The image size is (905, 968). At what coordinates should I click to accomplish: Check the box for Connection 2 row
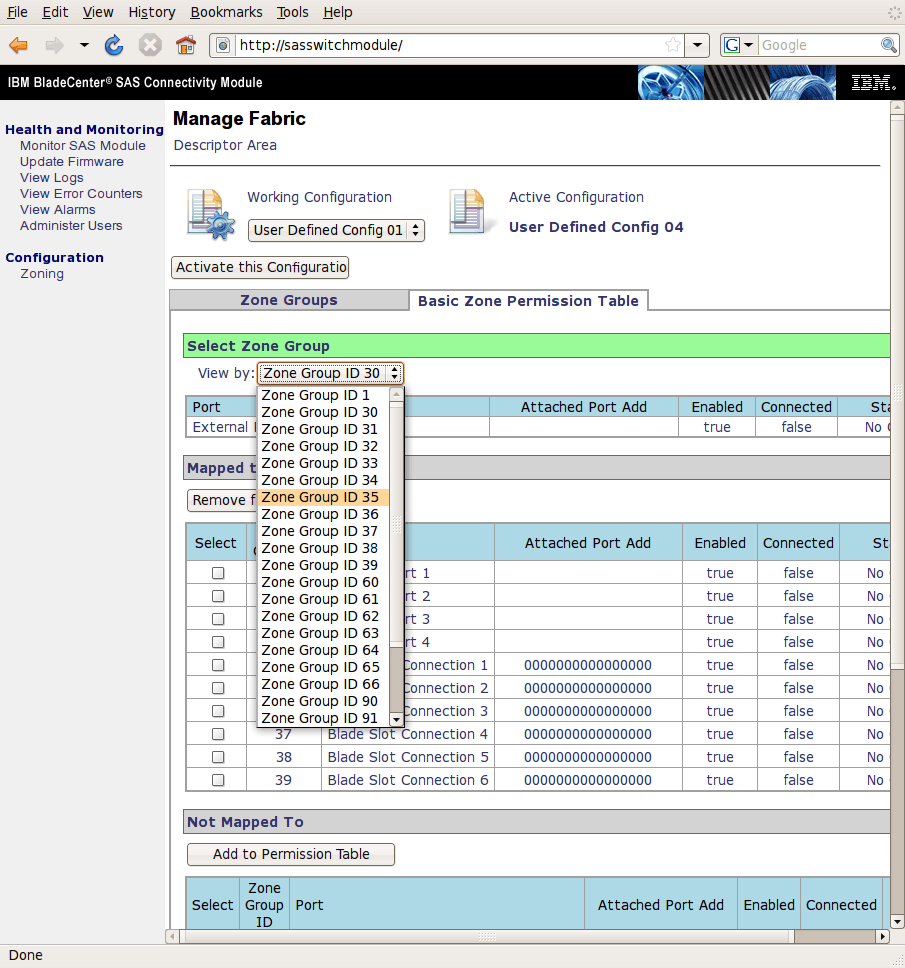coord(218,688)
